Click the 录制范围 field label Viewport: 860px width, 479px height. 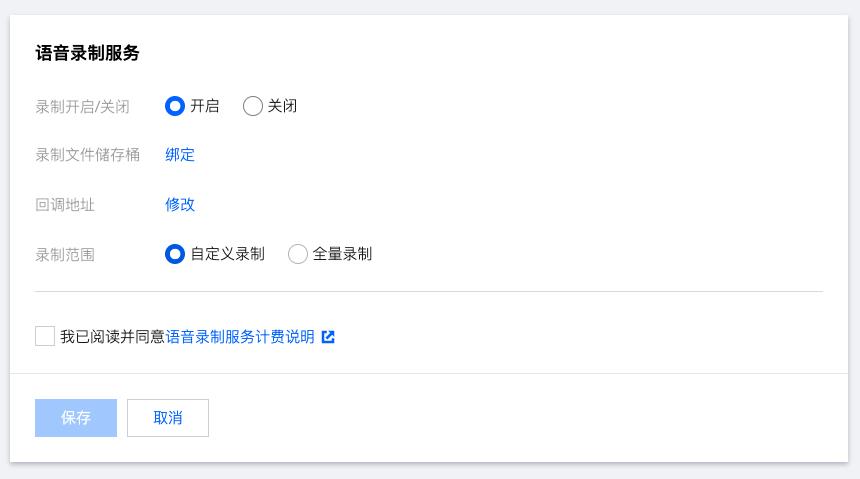65,255
